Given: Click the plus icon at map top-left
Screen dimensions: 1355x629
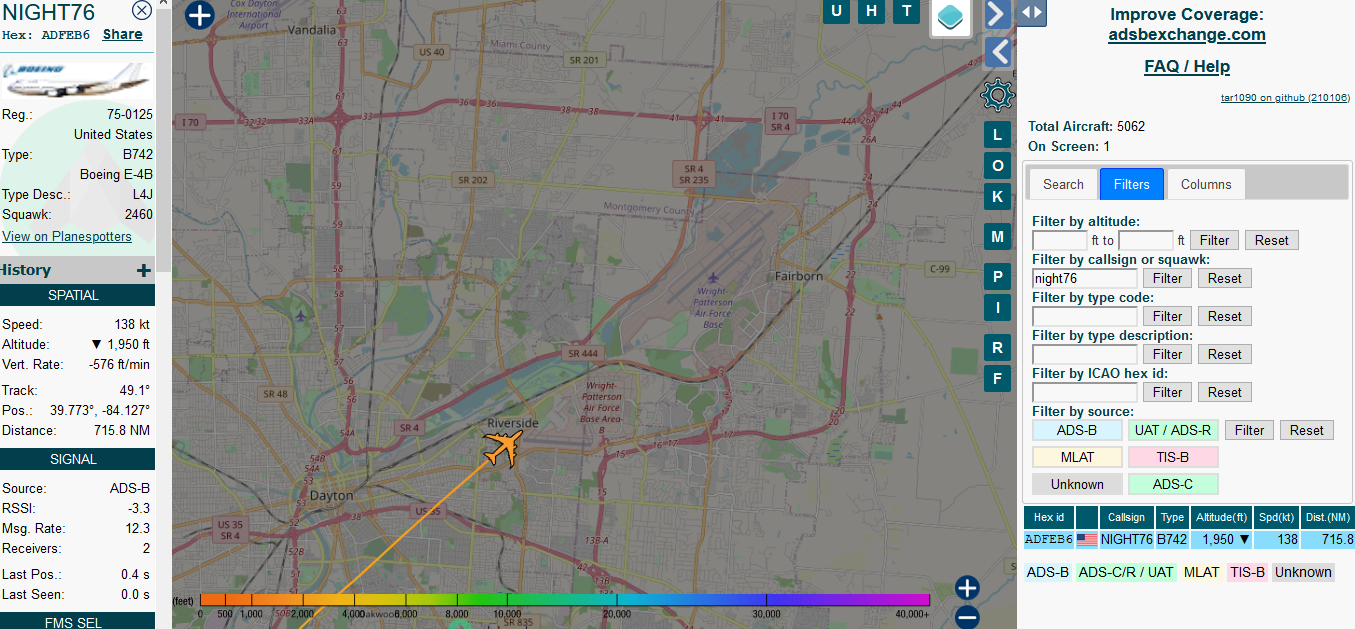Looking at the screenshot, I should pyautogui.click(x=200, y=15).
